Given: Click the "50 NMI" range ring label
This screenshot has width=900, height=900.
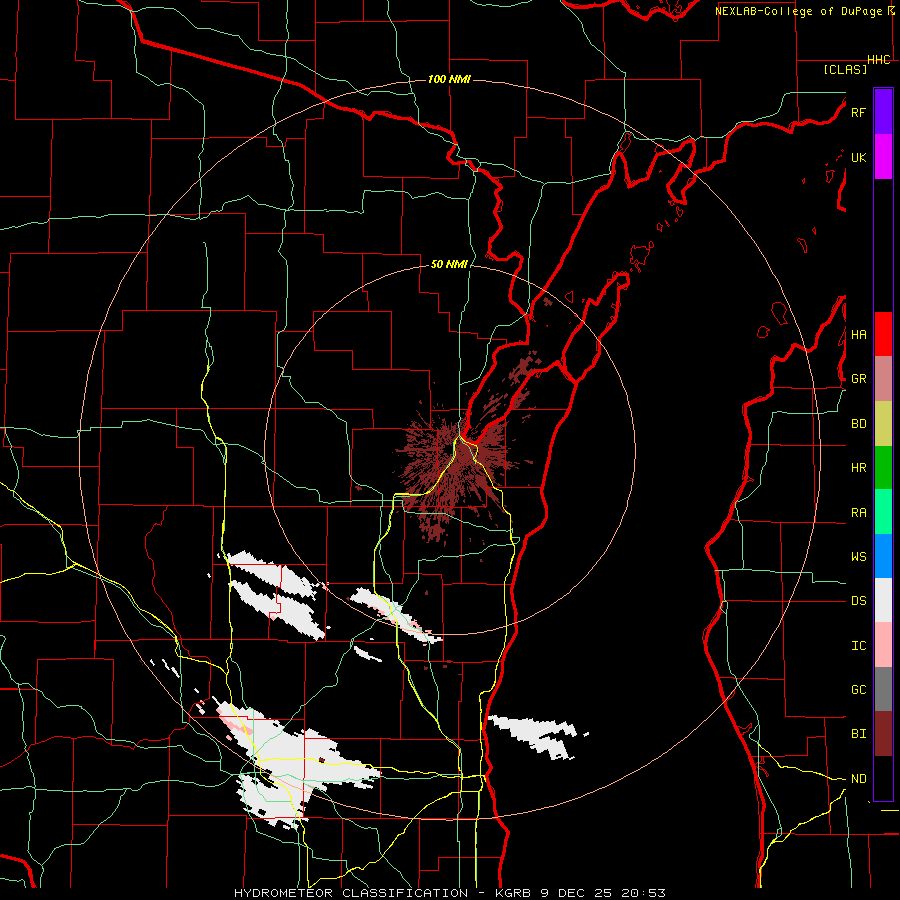Looking at the screenshot, I should [x=449, y=265].
